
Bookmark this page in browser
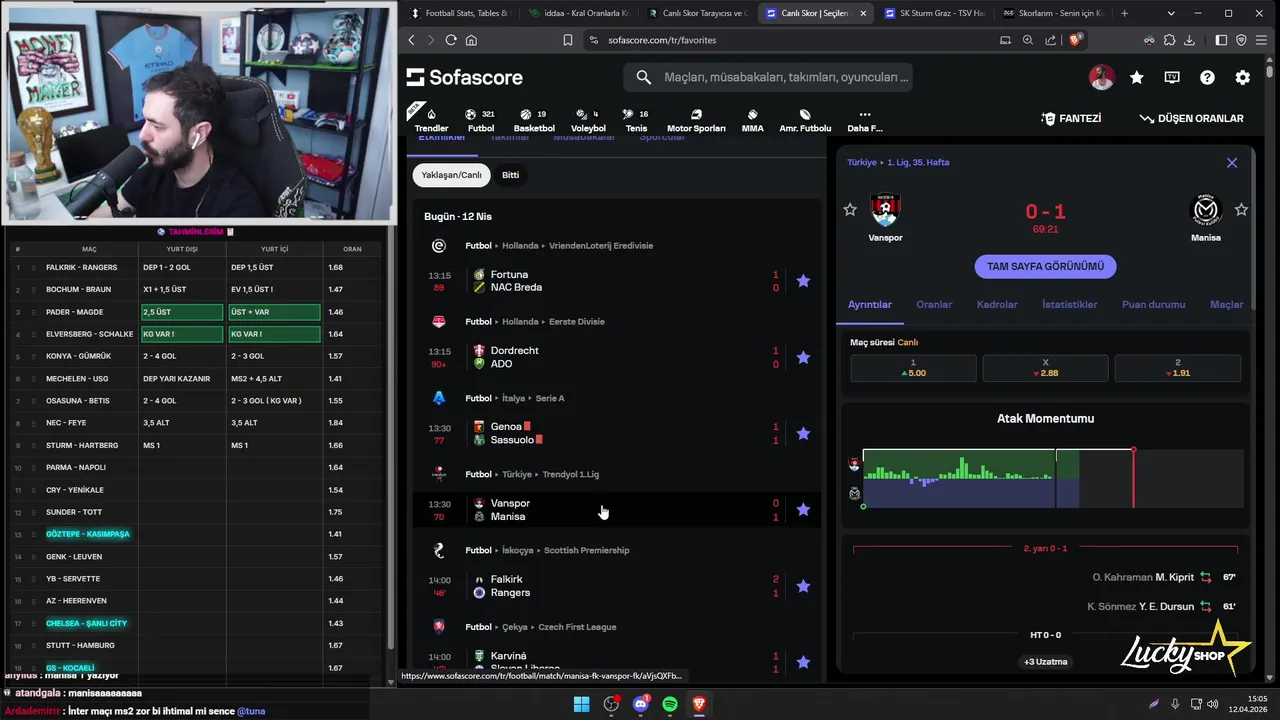[x=567, y=40]
